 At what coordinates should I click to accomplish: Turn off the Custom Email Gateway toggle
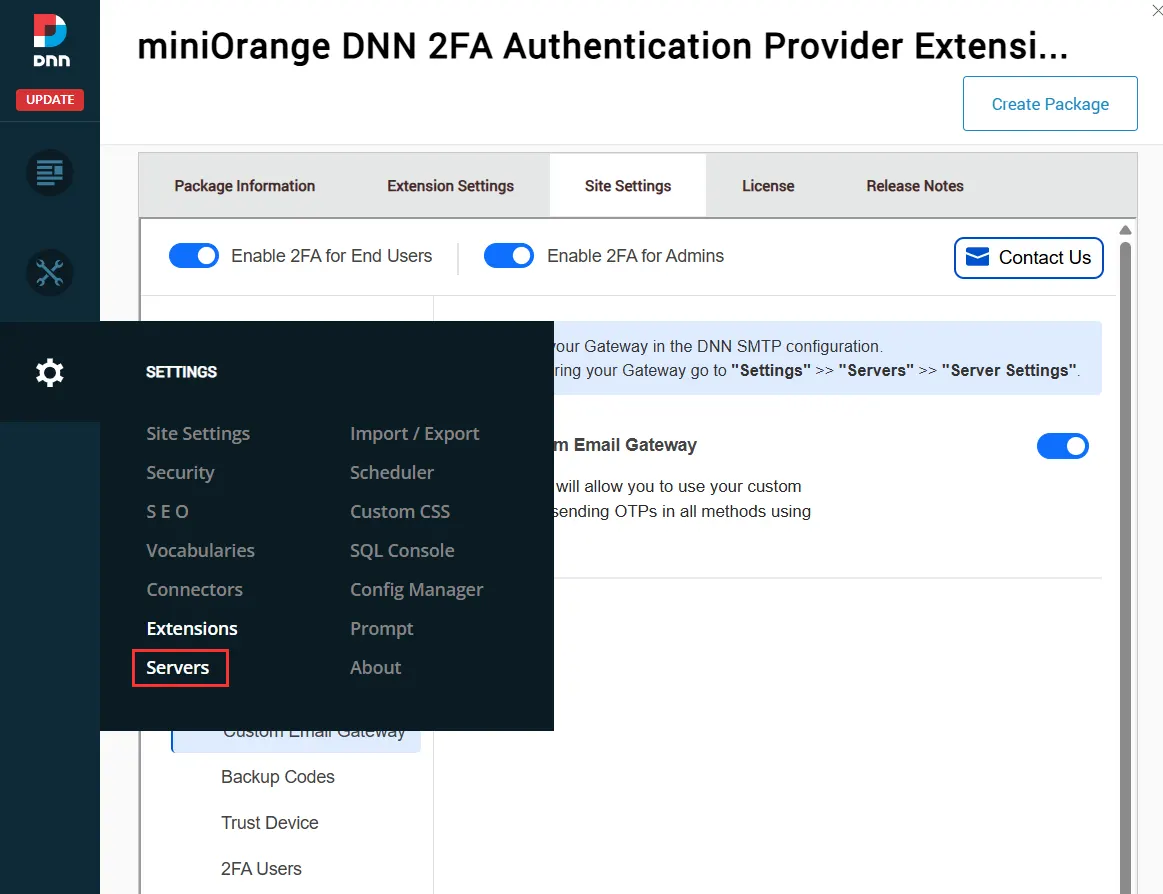1062,445
